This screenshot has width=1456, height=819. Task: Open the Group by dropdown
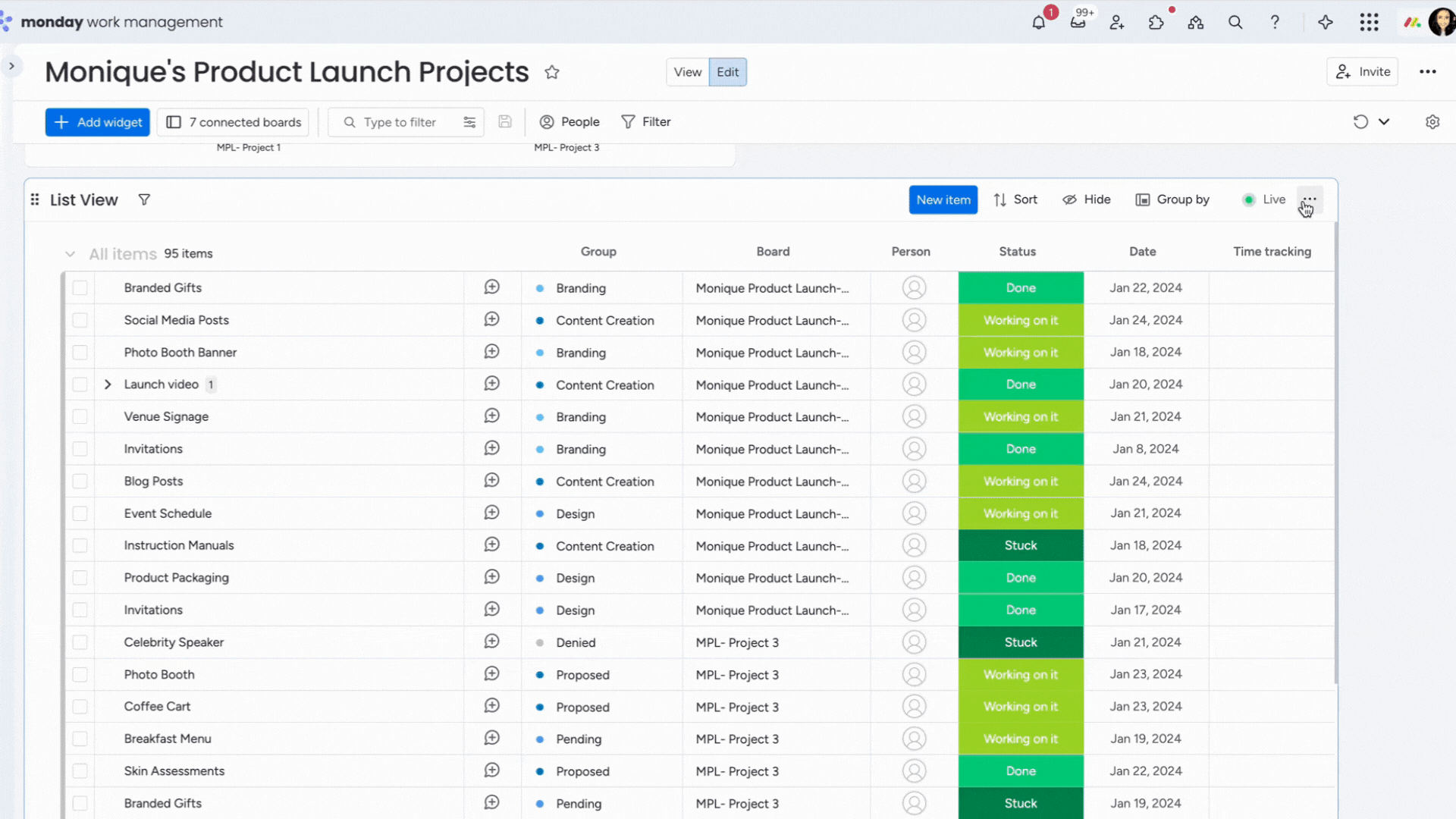[x=1172, y=199]
